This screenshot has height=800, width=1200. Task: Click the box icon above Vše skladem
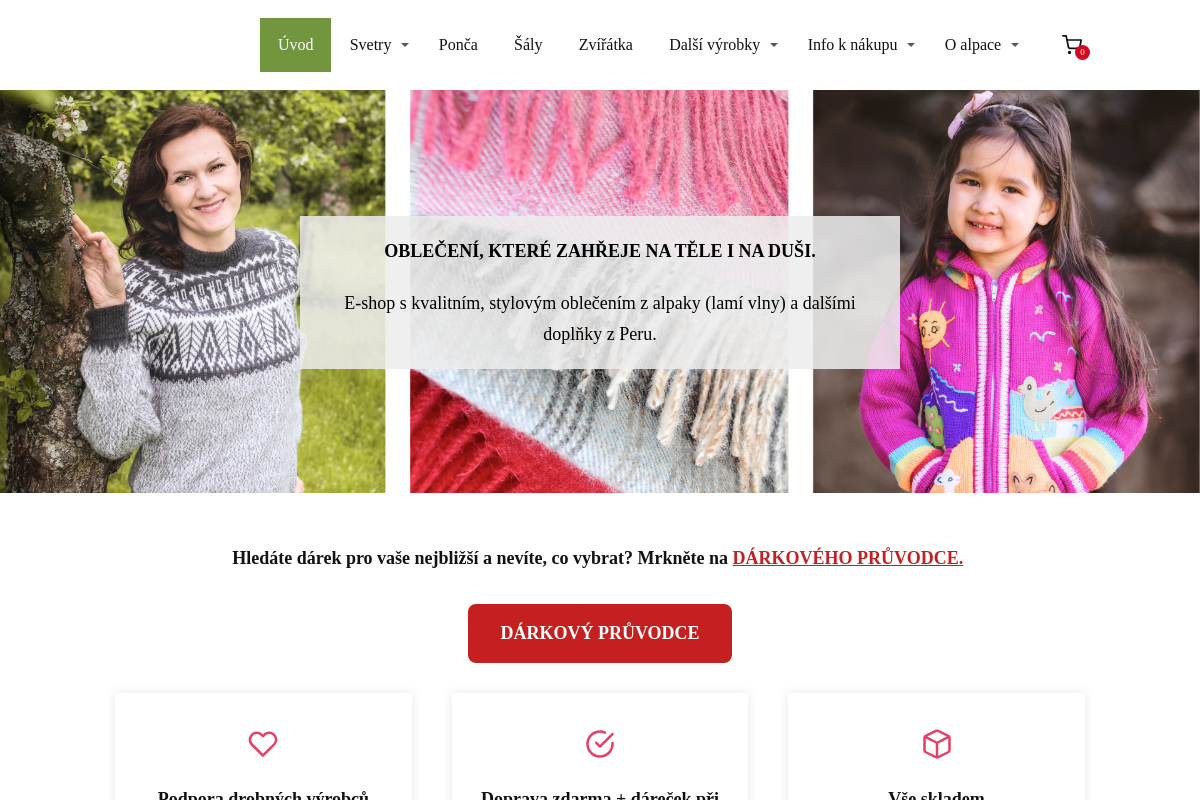937,744
